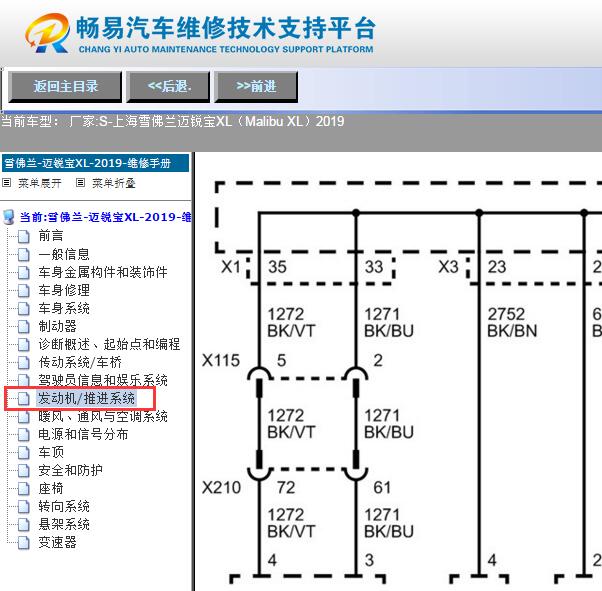The height and width of the screenshot is (591, 602).
Task: Click the computer icon at tree root
Action: 9,217
